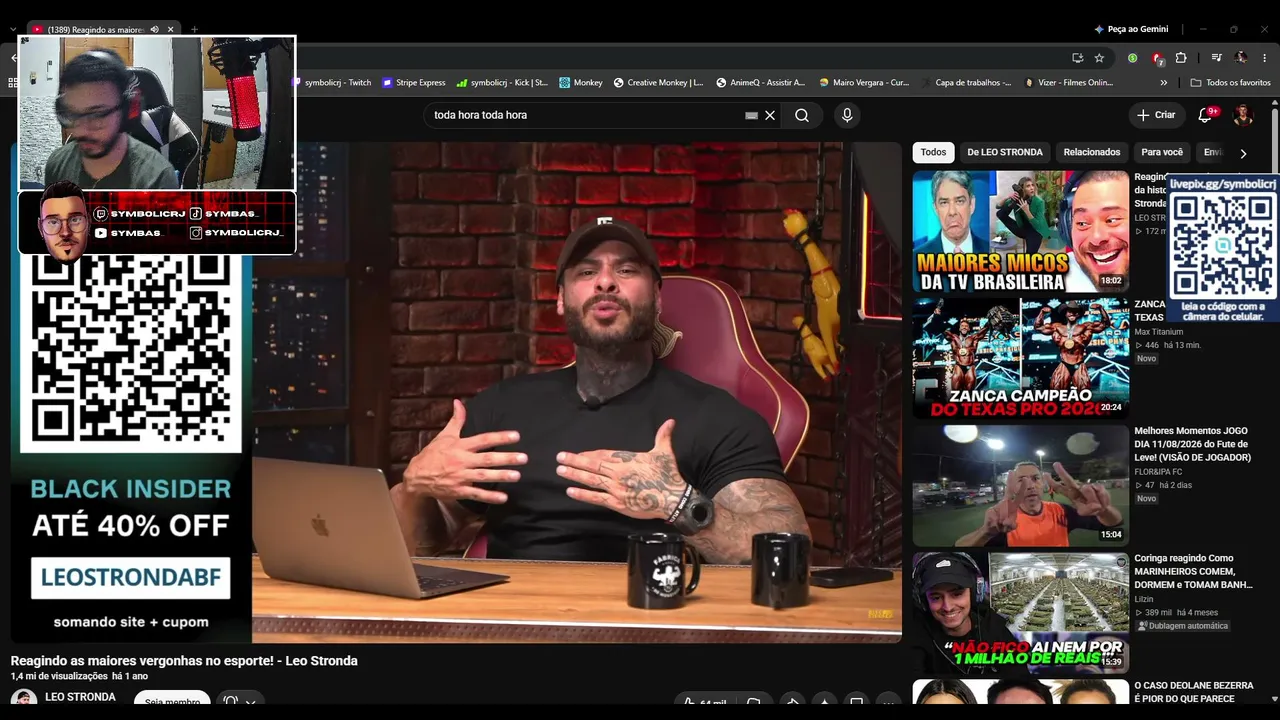Click the video title Reagindo as maiores vergonhas
The width and height of the screenshot is (1280, 720).
point(184,661)
